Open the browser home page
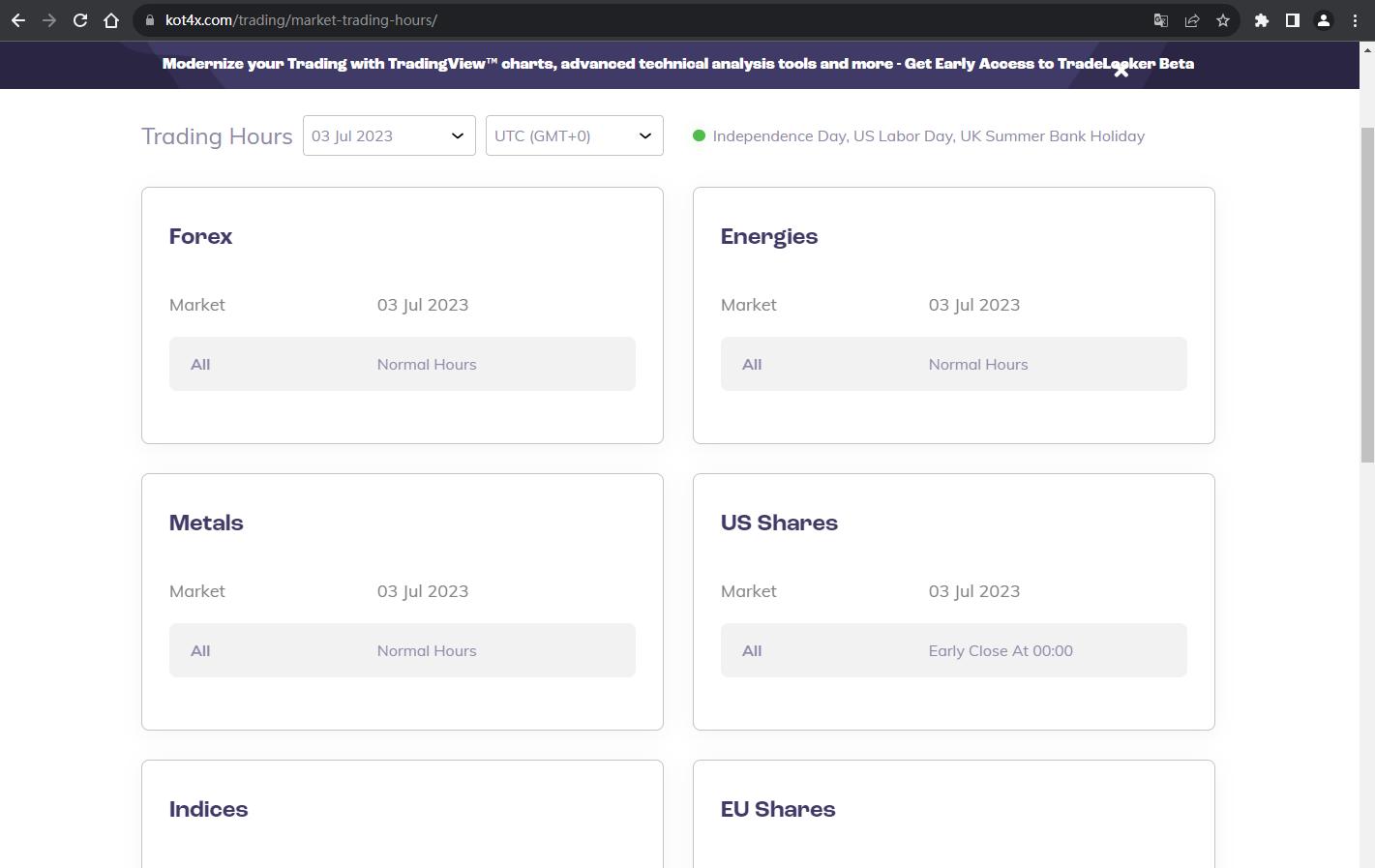This screenshot has height=868, width=1375. tap(111, 20)
